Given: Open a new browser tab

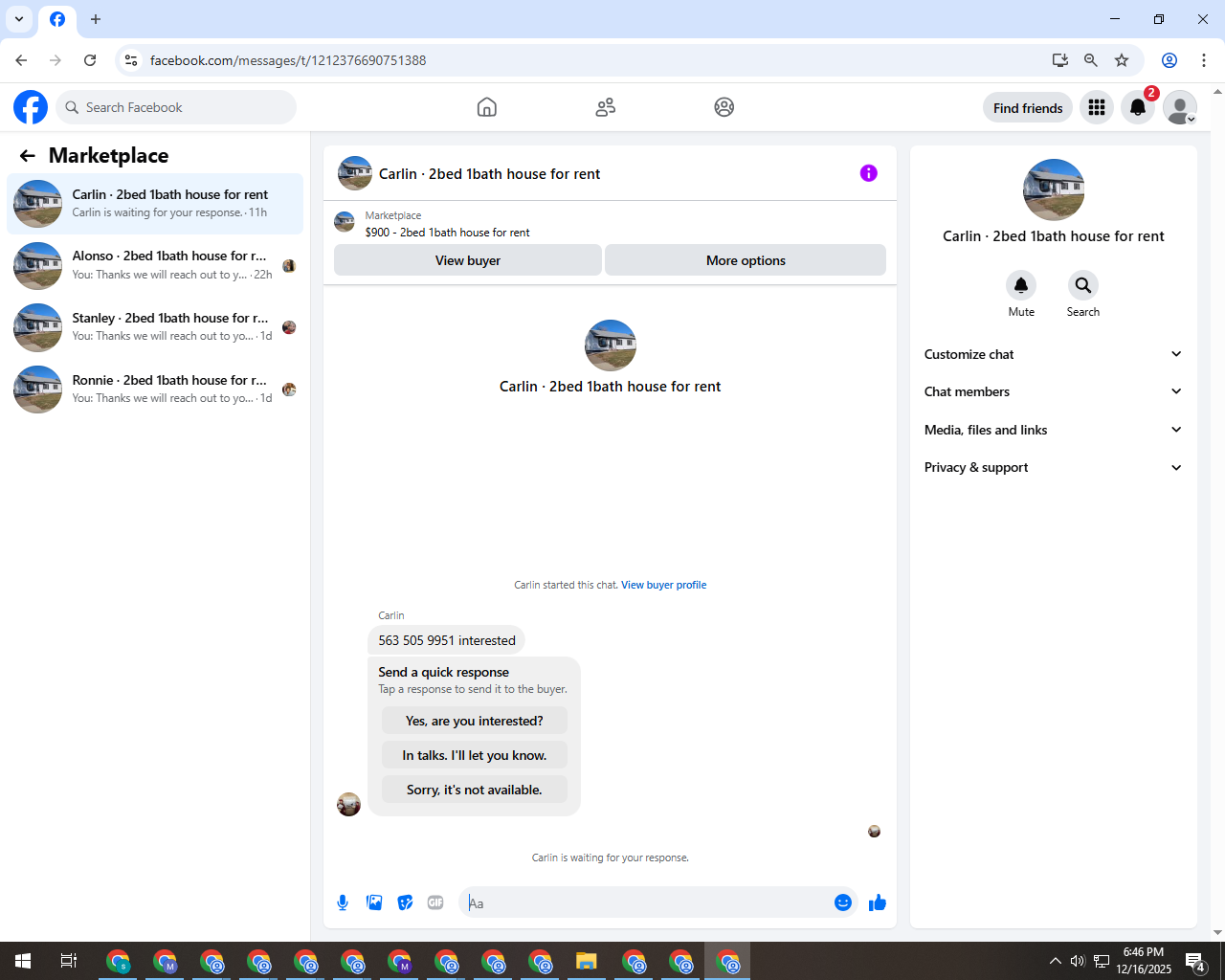Looking at the screenshot, I should click(x=96, y=19).
